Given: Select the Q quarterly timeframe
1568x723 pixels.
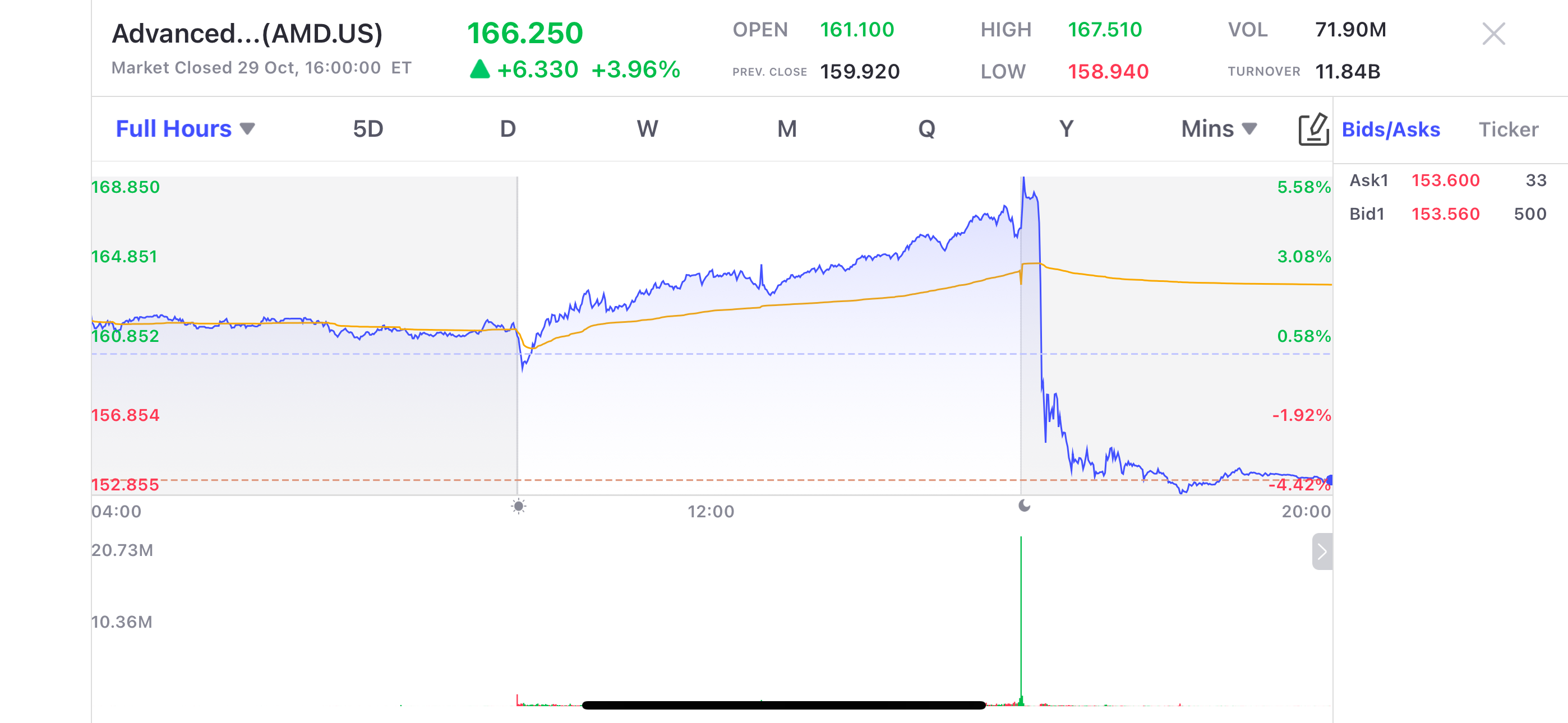Looking at the screenshot, I should pos(926,128).
